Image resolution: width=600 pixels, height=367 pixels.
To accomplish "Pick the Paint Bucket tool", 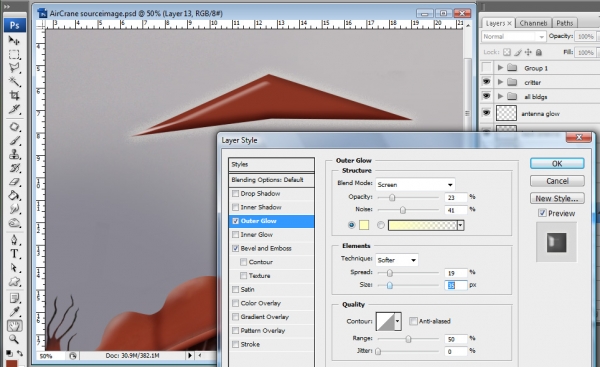I will pyautogui.click(x=15, y=196).
